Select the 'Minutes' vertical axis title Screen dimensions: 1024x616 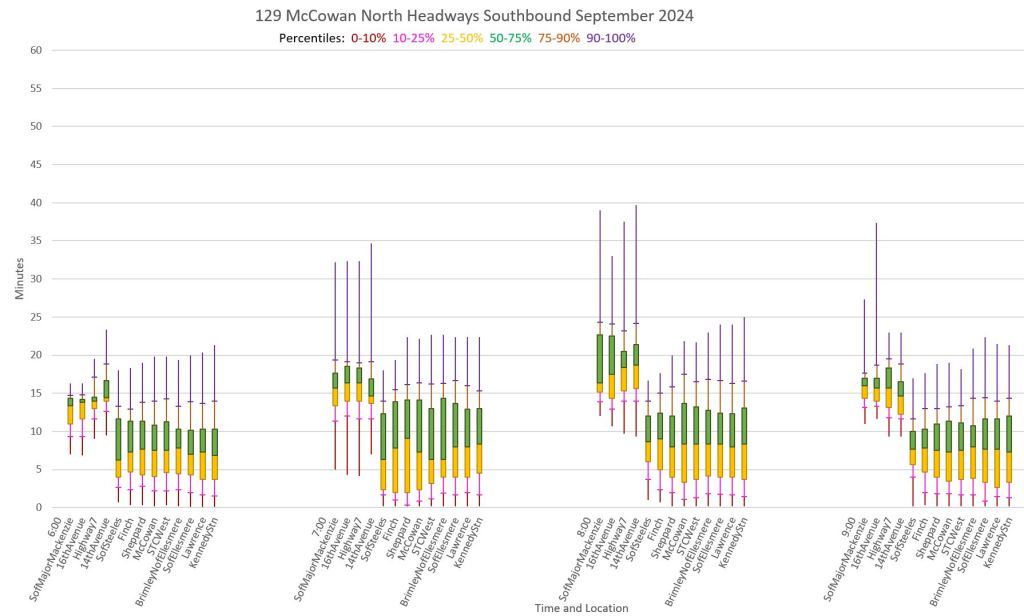(19, 278)
